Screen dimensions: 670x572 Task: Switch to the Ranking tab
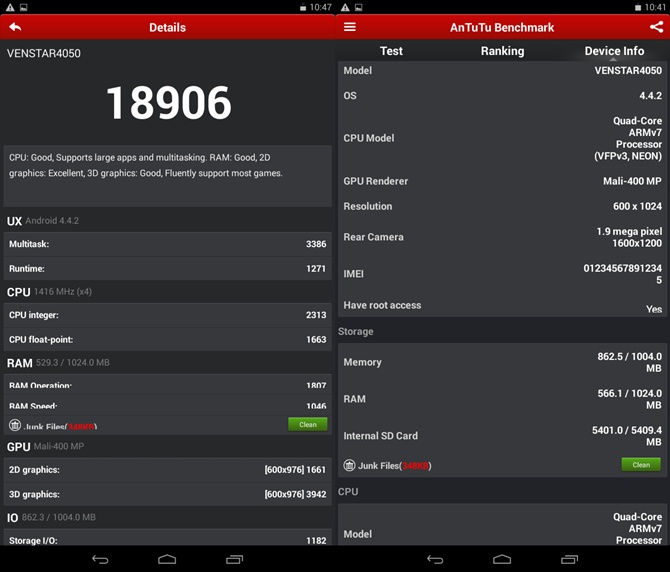tap(502, 51)
